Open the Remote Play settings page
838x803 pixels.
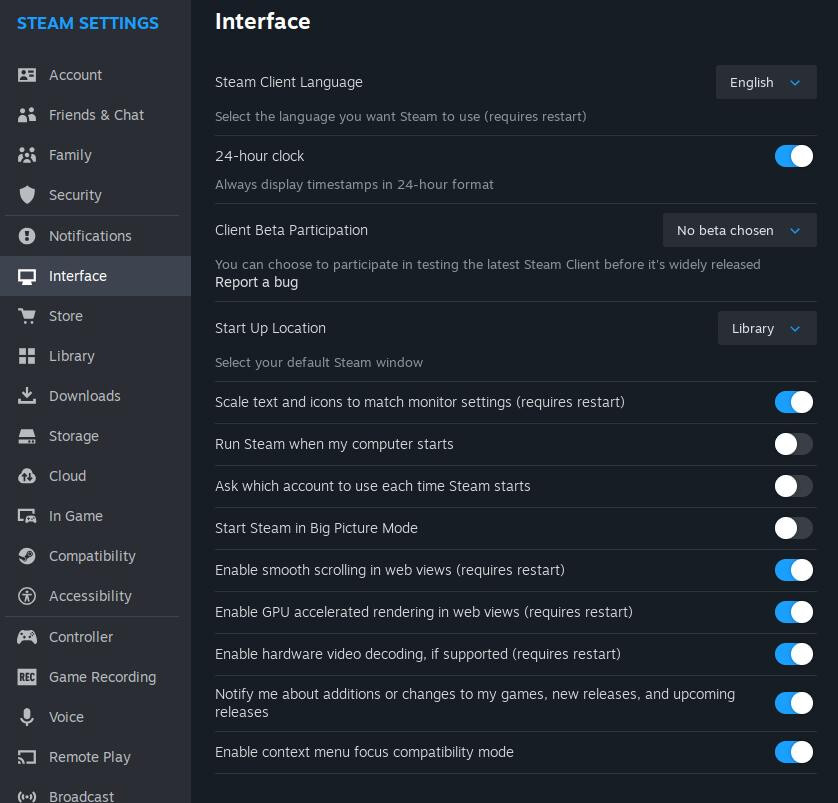point(90,757)
